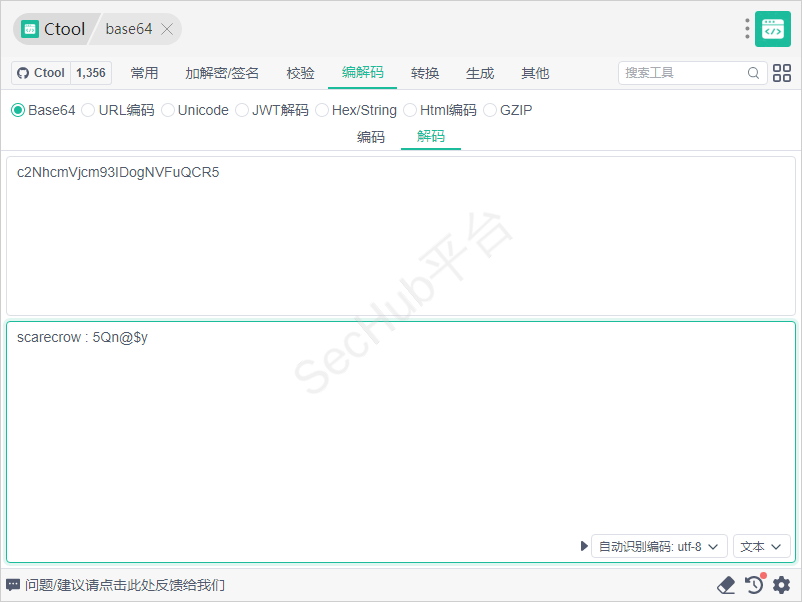
Task: Open the 加解密/签名 menu tab
Action: pos(222,73)
